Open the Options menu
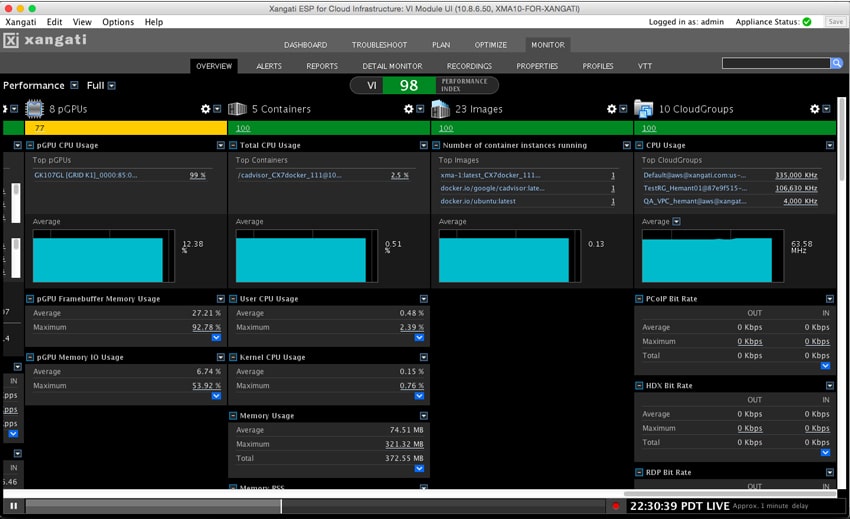The image size is (850, 519). coord(118,22)
